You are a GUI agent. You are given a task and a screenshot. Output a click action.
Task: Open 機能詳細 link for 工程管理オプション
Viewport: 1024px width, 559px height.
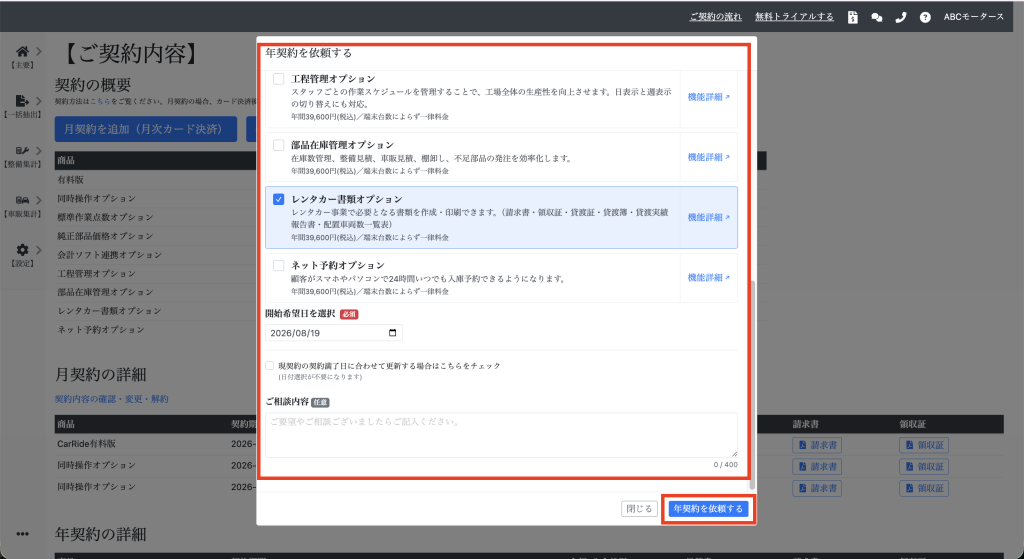[709, 97]
